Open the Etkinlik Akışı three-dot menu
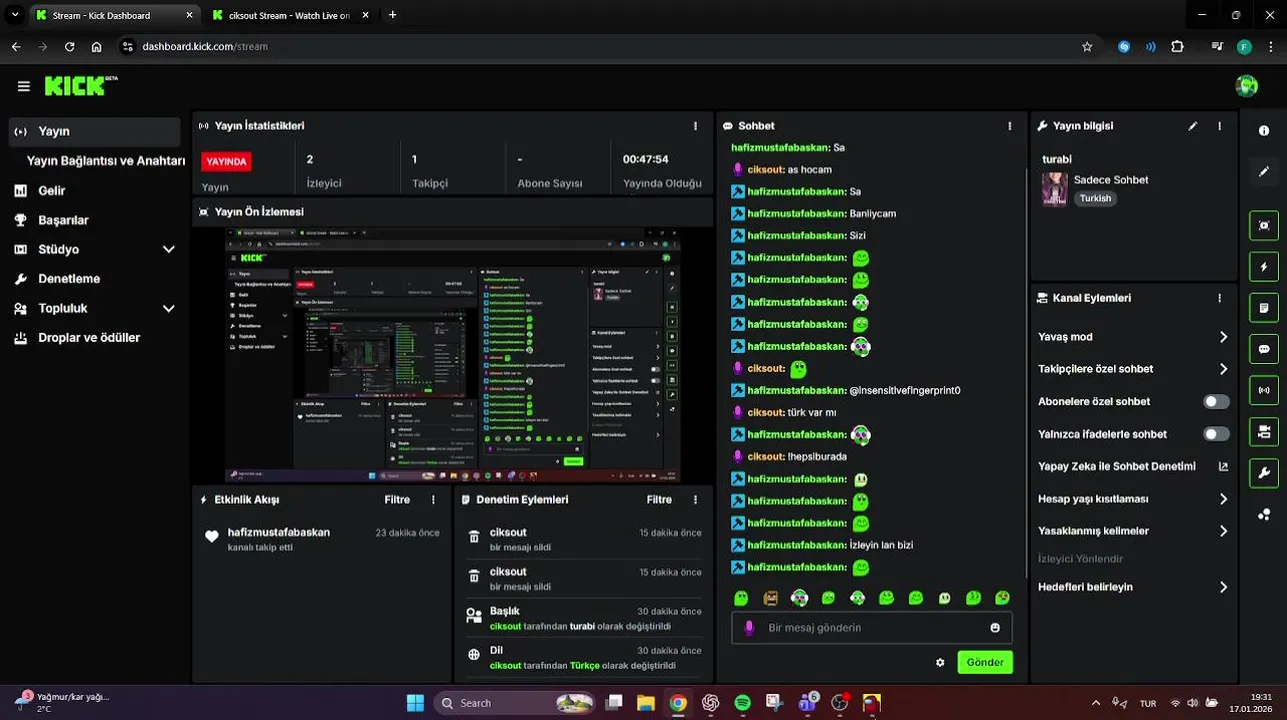This screenshot has height=720, width=1287. coord(433,499)
